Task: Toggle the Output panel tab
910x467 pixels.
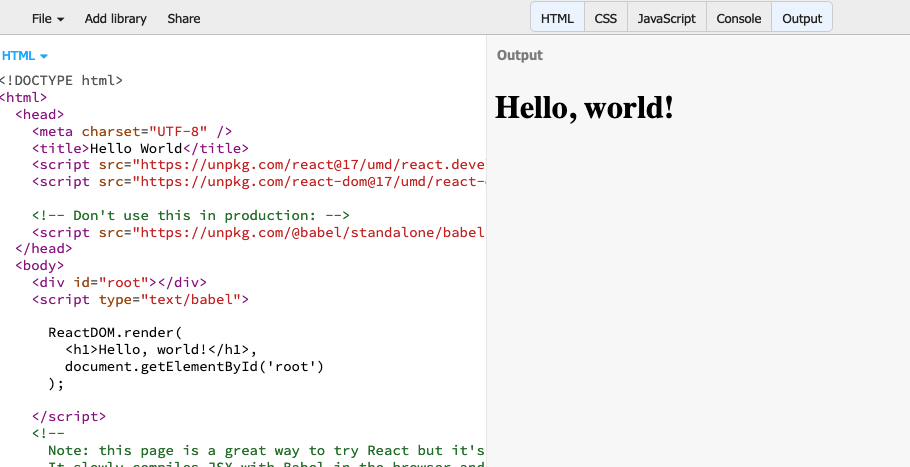Action: [x=801, y=17]
